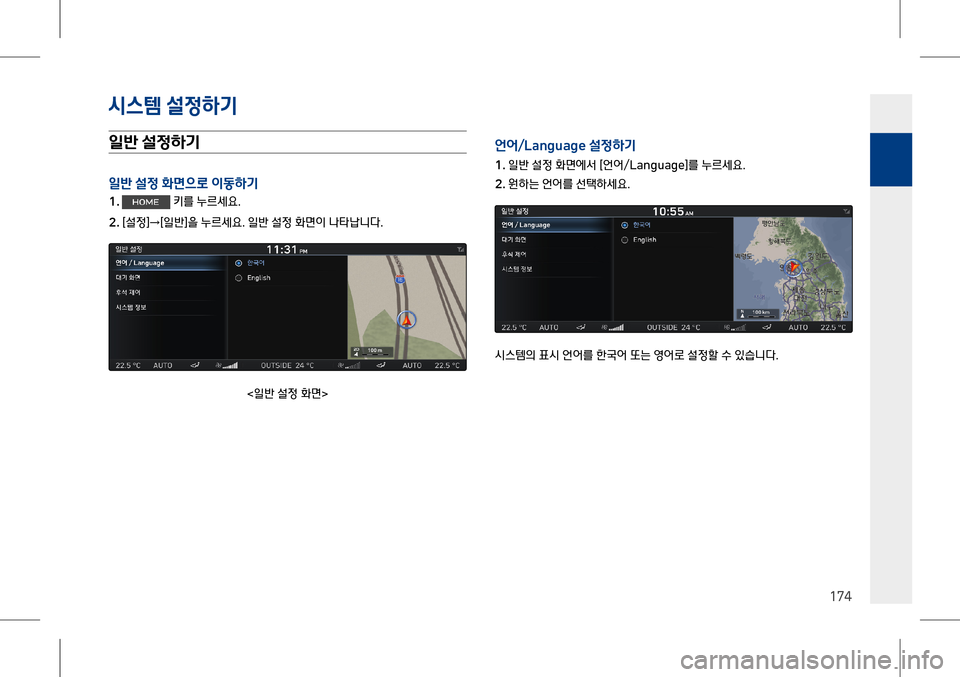The width and height of the screenshot is (960, 677).
Task: Click the vehicle position arrow on the Korea map
Action: 793,267
